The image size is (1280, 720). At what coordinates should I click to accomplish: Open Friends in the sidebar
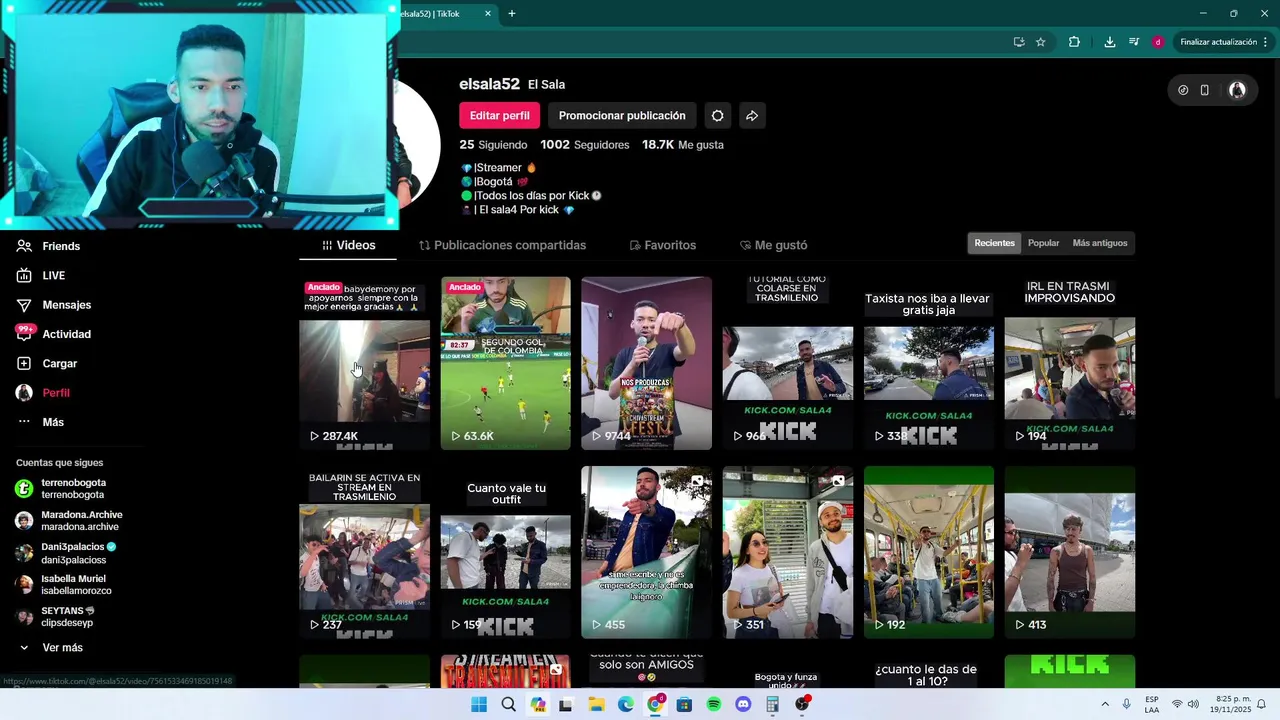(x=48, y=246)
